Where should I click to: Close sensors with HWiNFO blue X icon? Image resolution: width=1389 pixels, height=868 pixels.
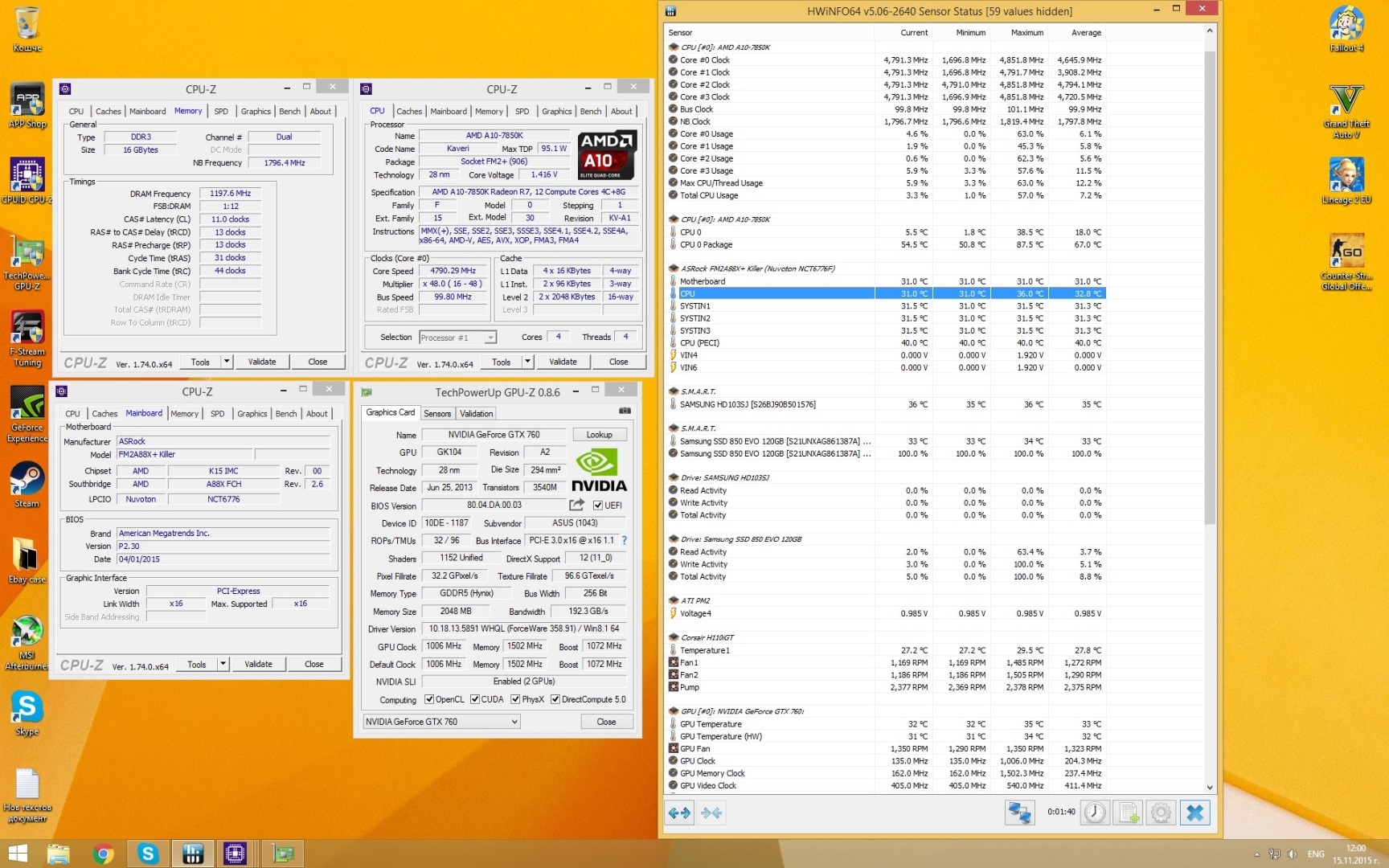pos(1194,813)
